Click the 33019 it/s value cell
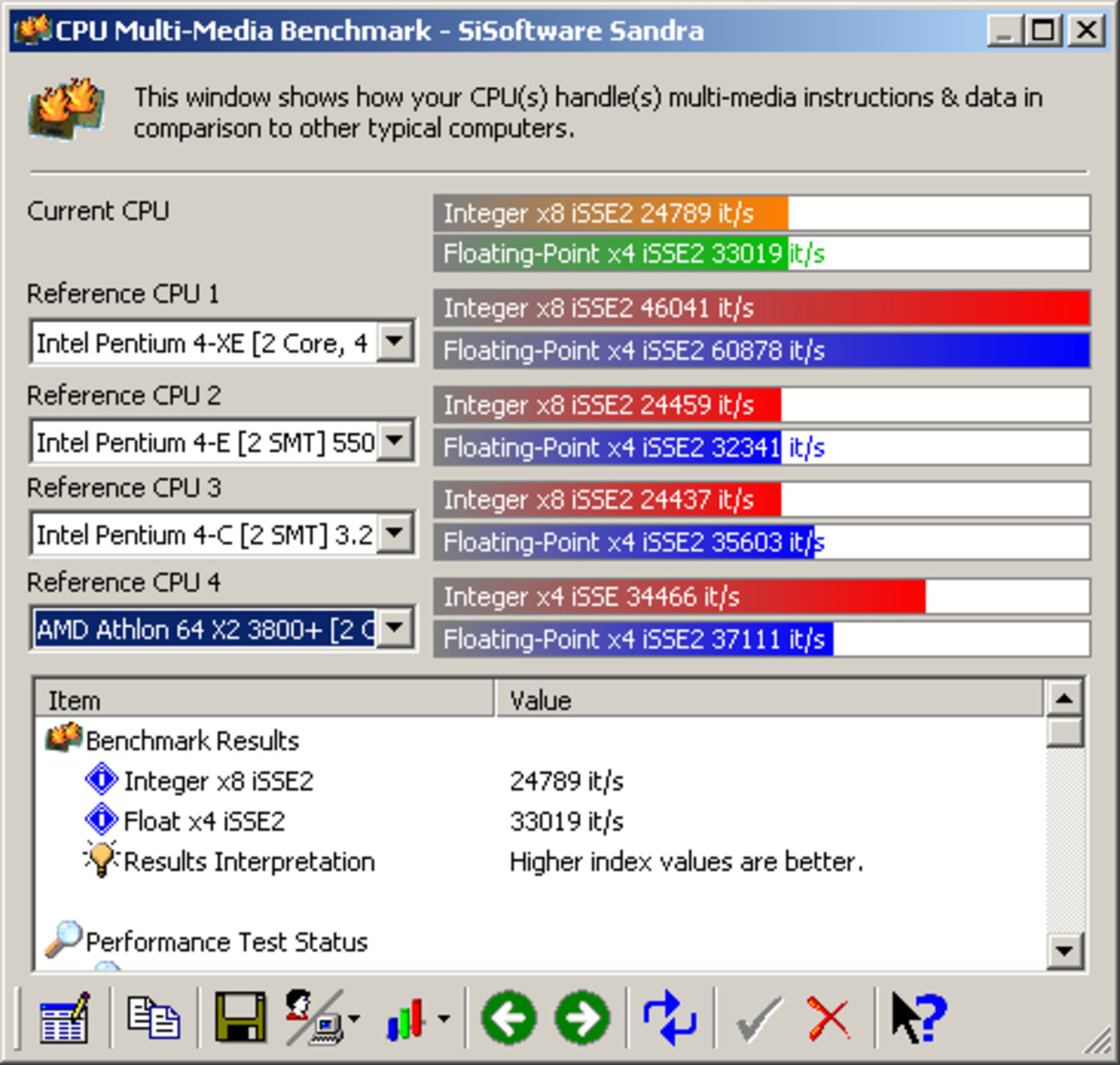 pos(567,821)
